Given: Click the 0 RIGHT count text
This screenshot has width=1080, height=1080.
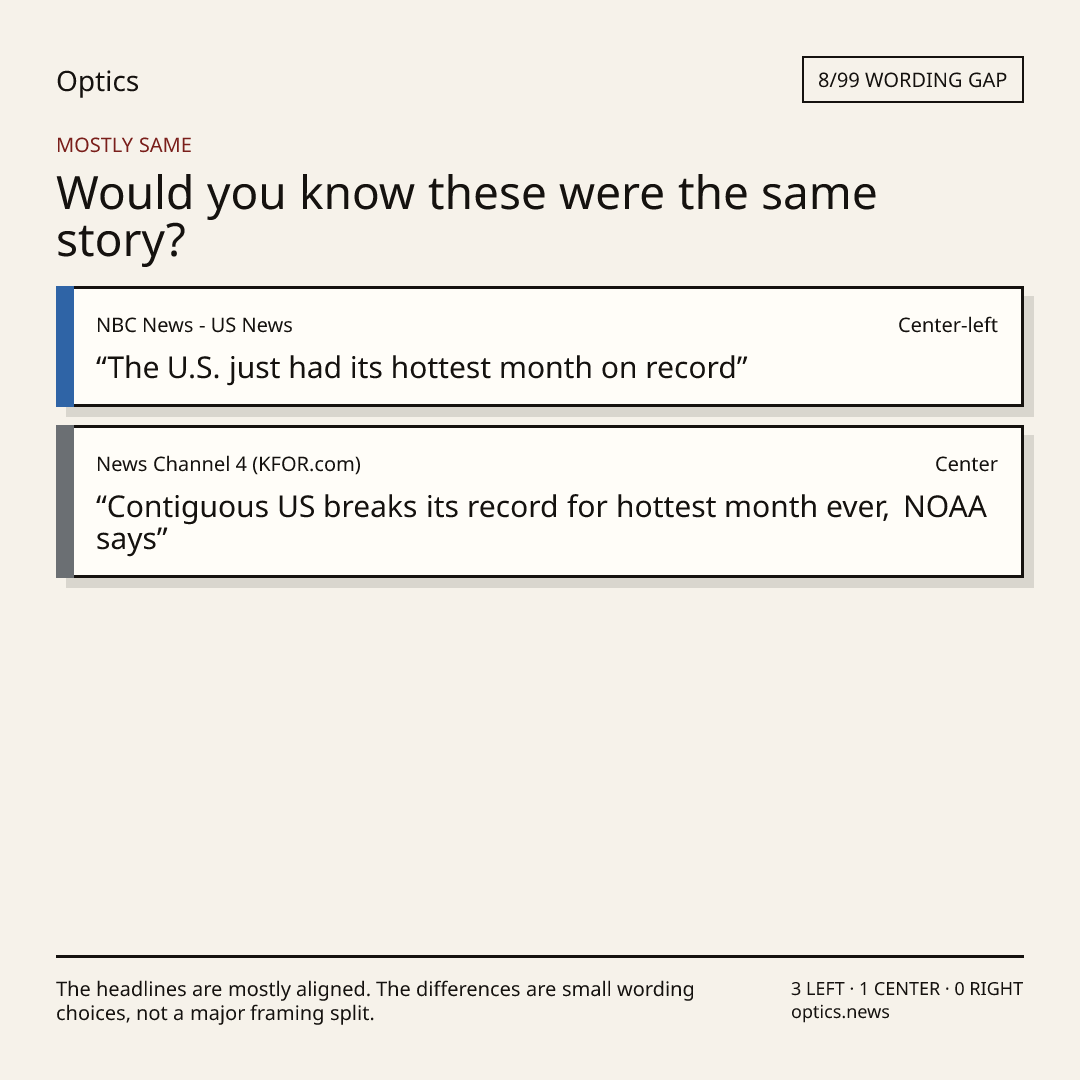Looking at the screenshot, I should 988,989.
